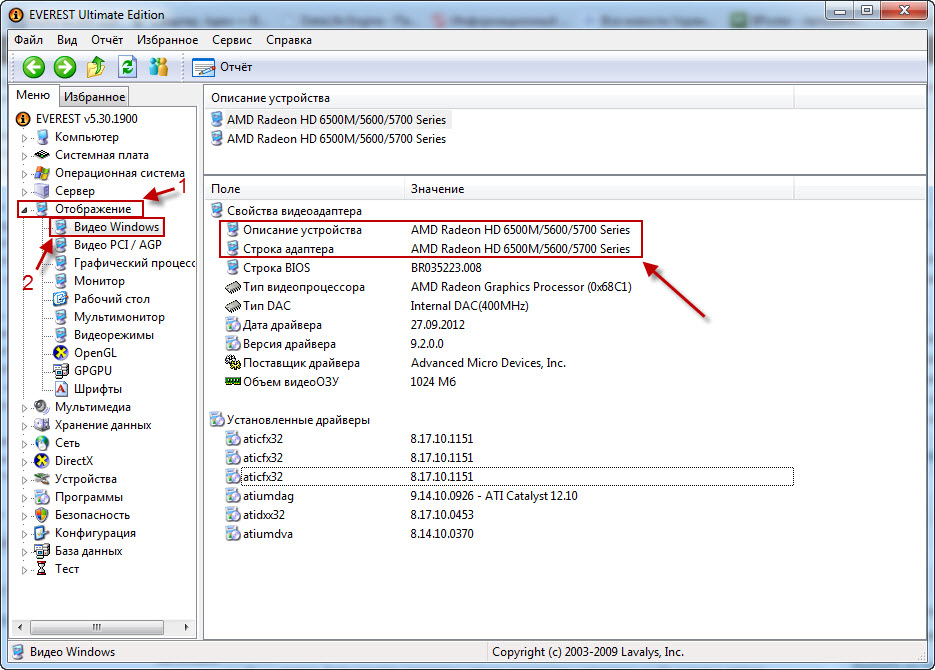Expand the DirectX branch
Screen dimensions: 935x670
click(x=24, y=462)
